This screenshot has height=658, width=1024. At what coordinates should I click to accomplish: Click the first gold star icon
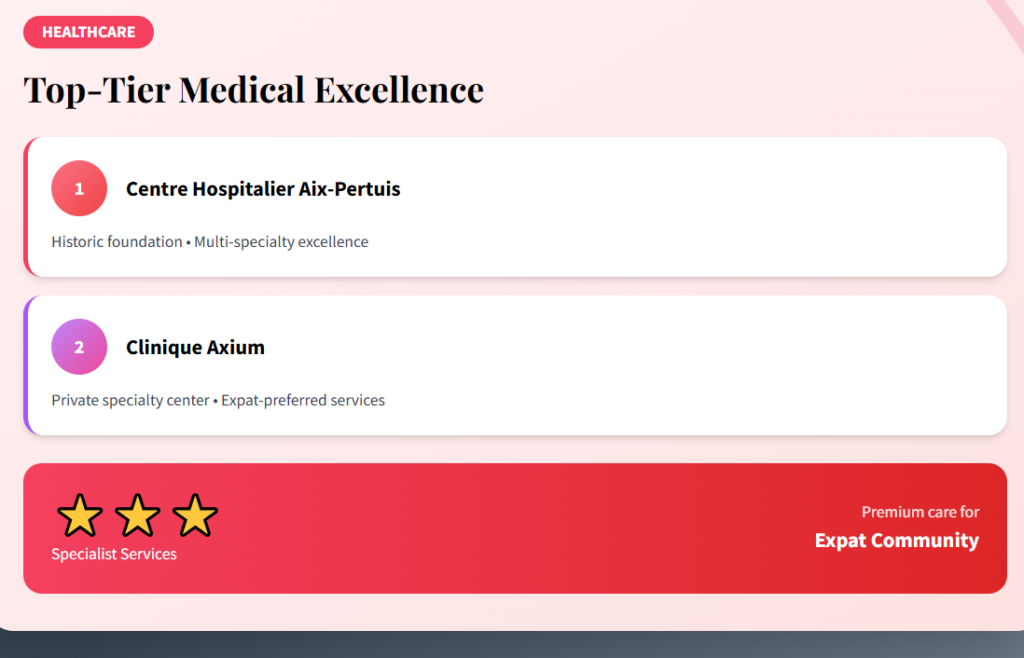pos(80,516)
